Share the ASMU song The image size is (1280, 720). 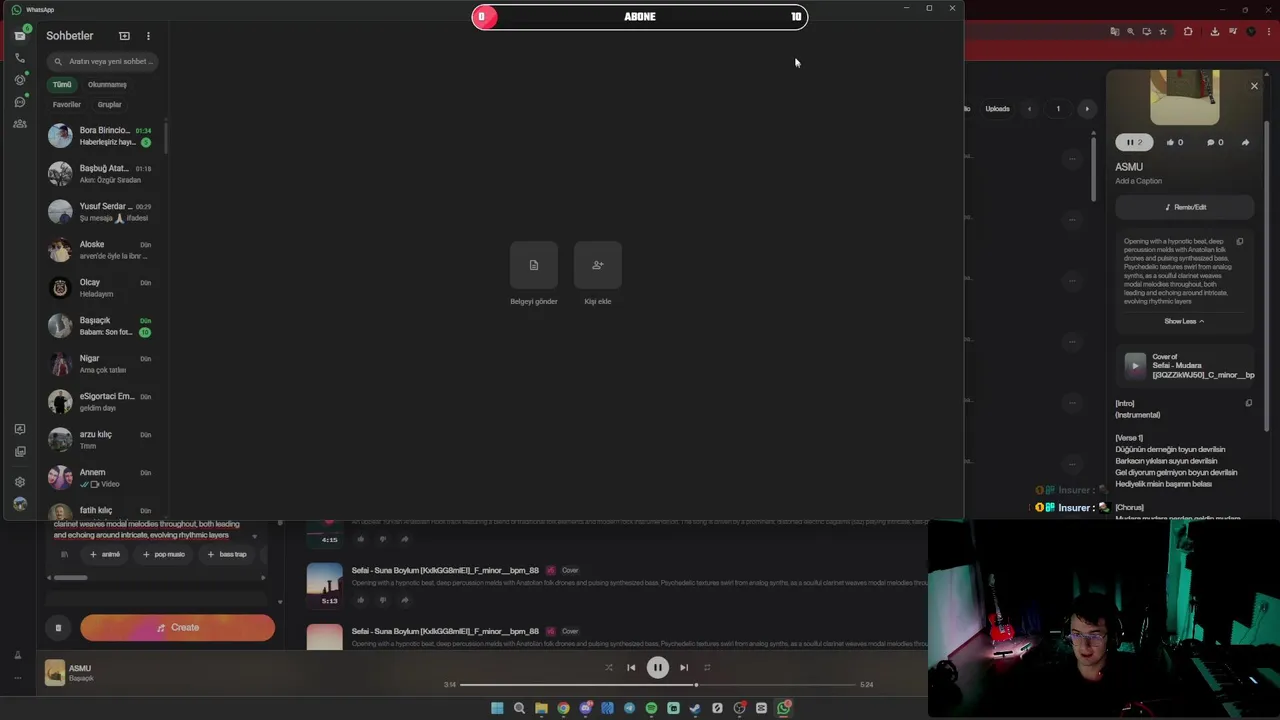click(1245, 142)
